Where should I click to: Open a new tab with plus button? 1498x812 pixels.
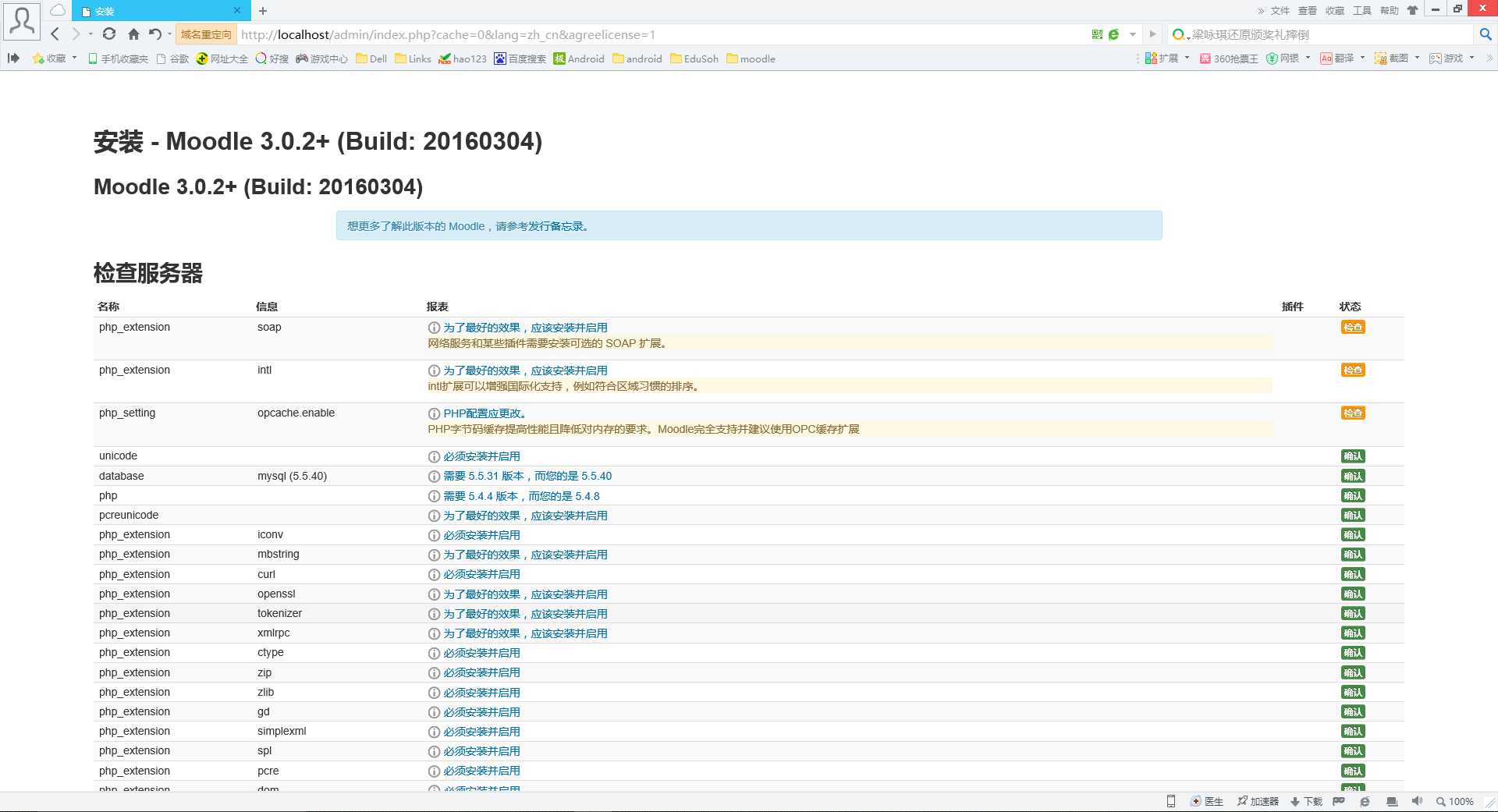[x=263, y=11]
